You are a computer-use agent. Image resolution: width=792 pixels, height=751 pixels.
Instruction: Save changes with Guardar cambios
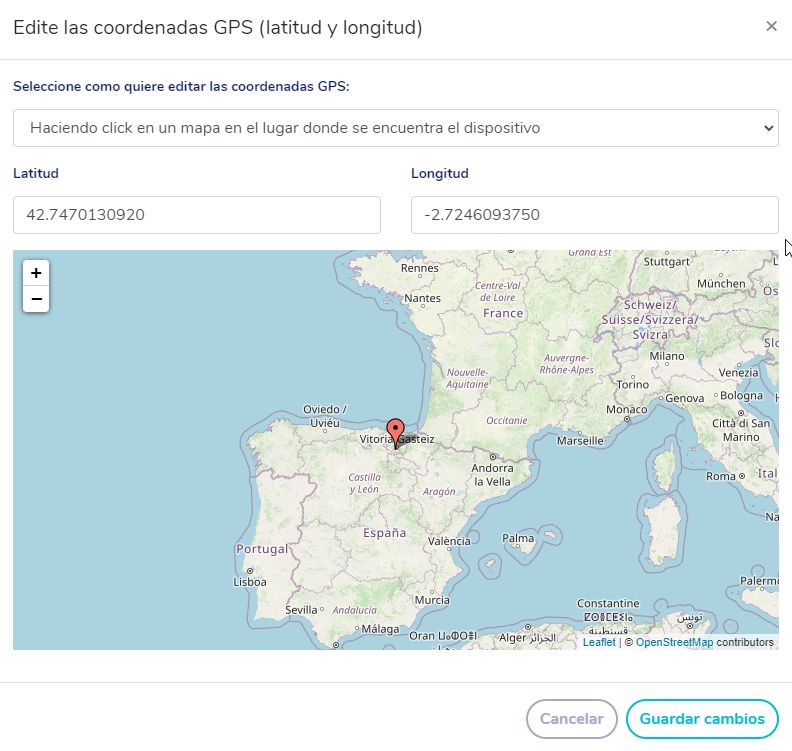(x=702, y=719)
